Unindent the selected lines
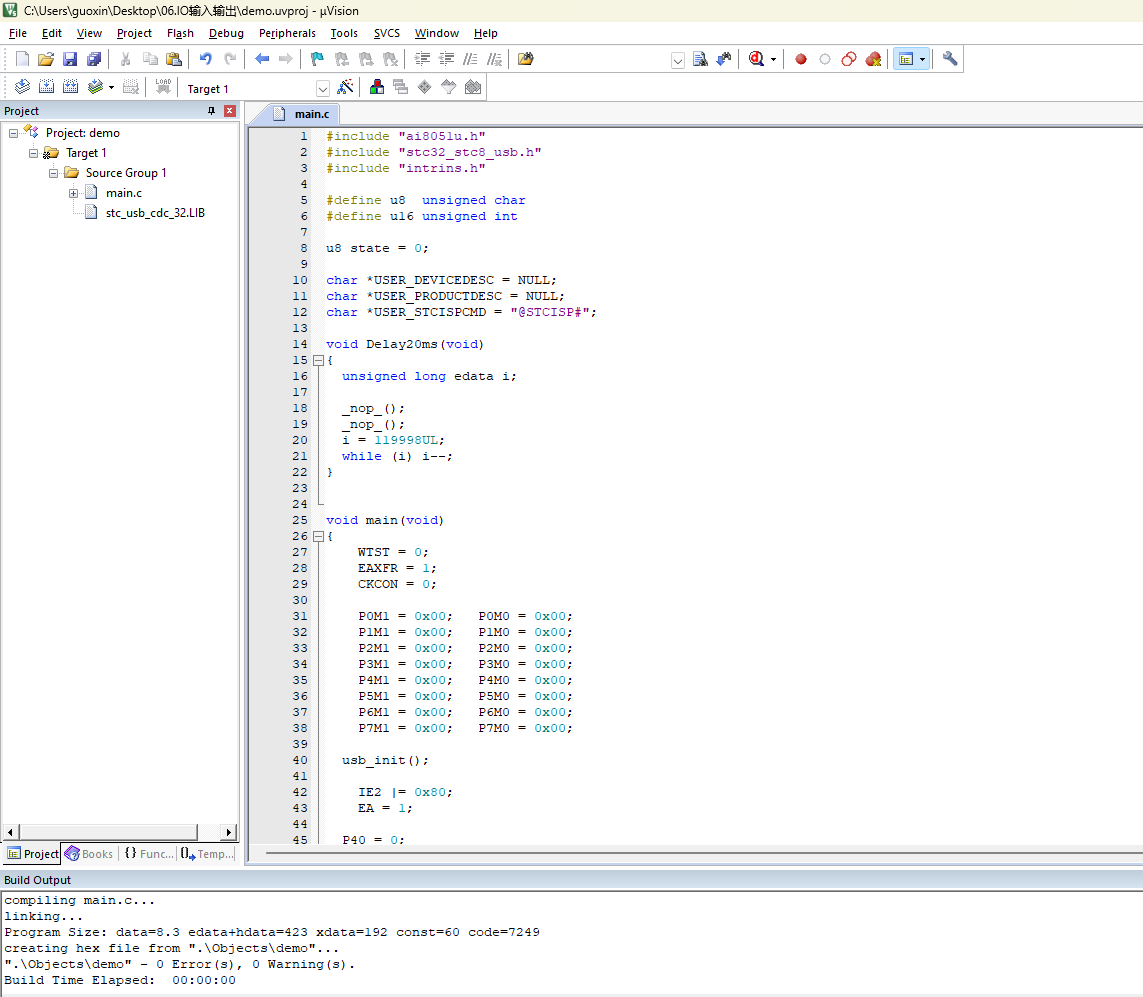This screenshot has width=1143, height=997. click(x=446, y=59)
